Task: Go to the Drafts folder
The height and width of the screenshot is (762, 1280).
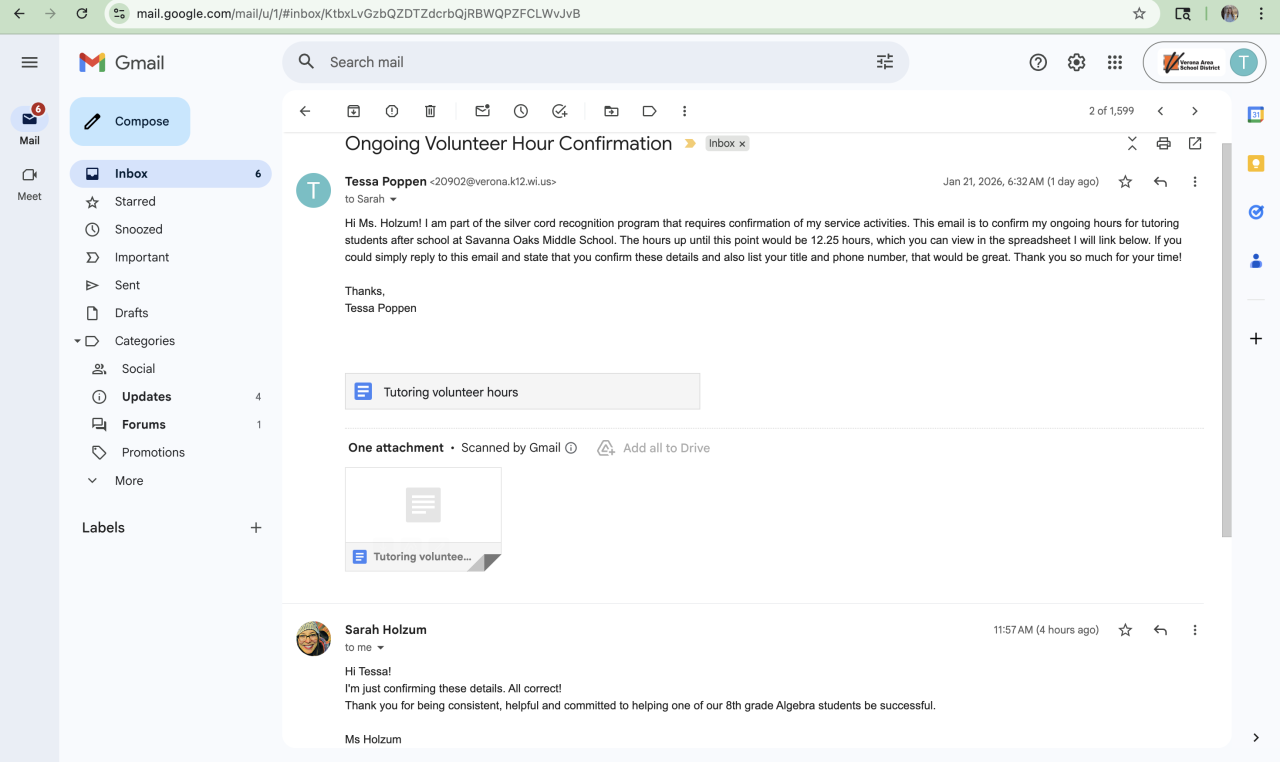Action: (x=131, y=313)
